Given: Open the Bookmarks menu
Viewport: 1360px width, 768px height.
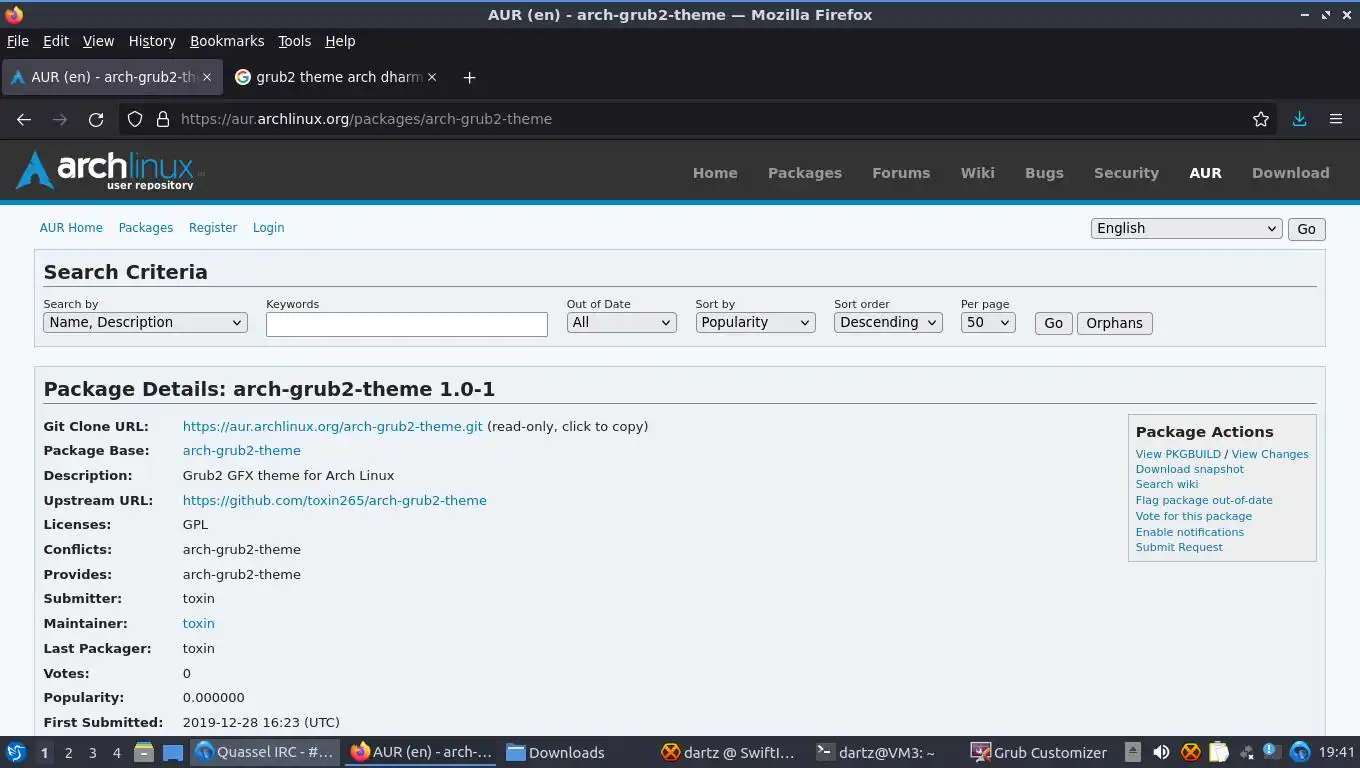Looking at the screenshot, I should (227, 41).
